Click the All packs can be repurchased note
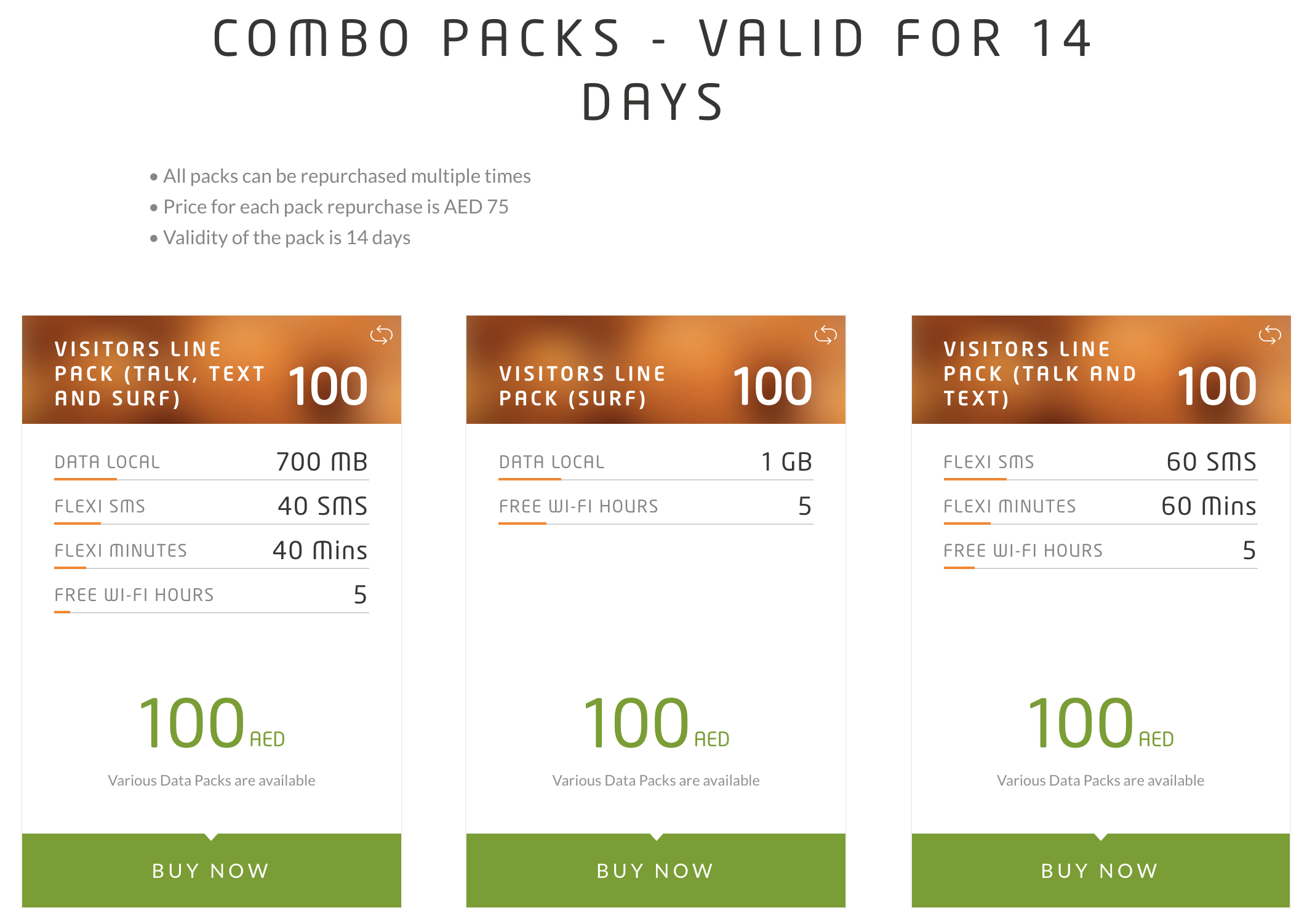 click(x=346, y=177)
